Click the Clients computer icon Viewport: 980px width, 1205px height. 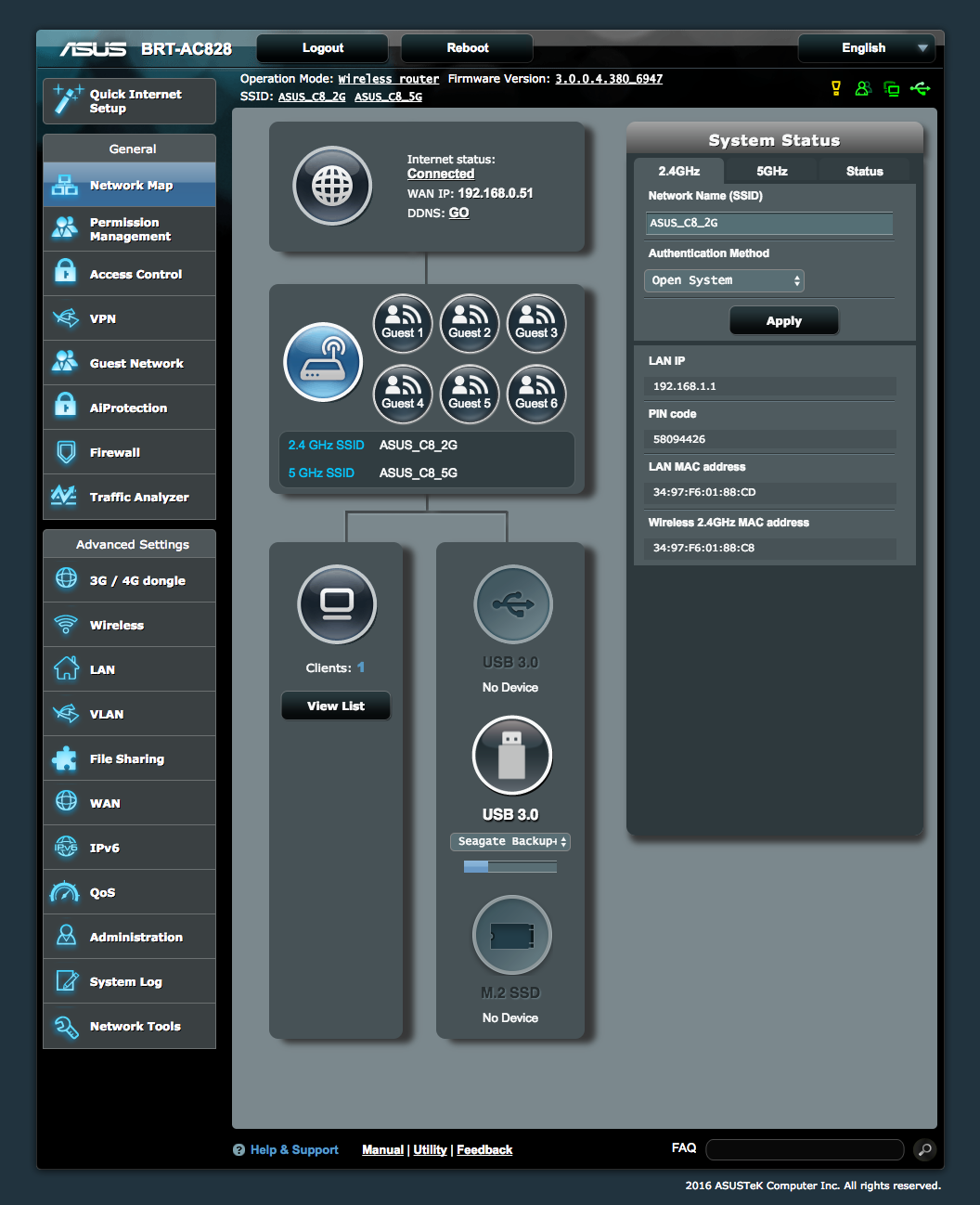click(337, 604)
